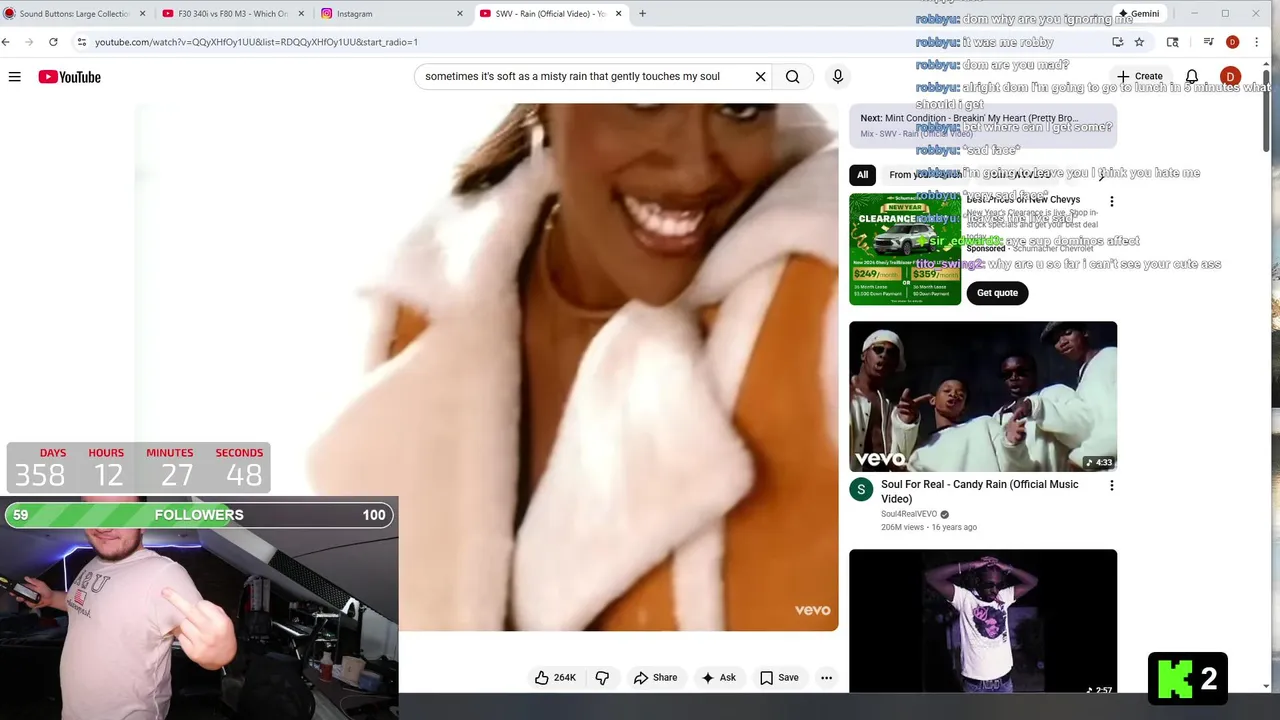Open options for Soul For Real video
Screen dimensions: 1280x720
(x=1111, y=485)
